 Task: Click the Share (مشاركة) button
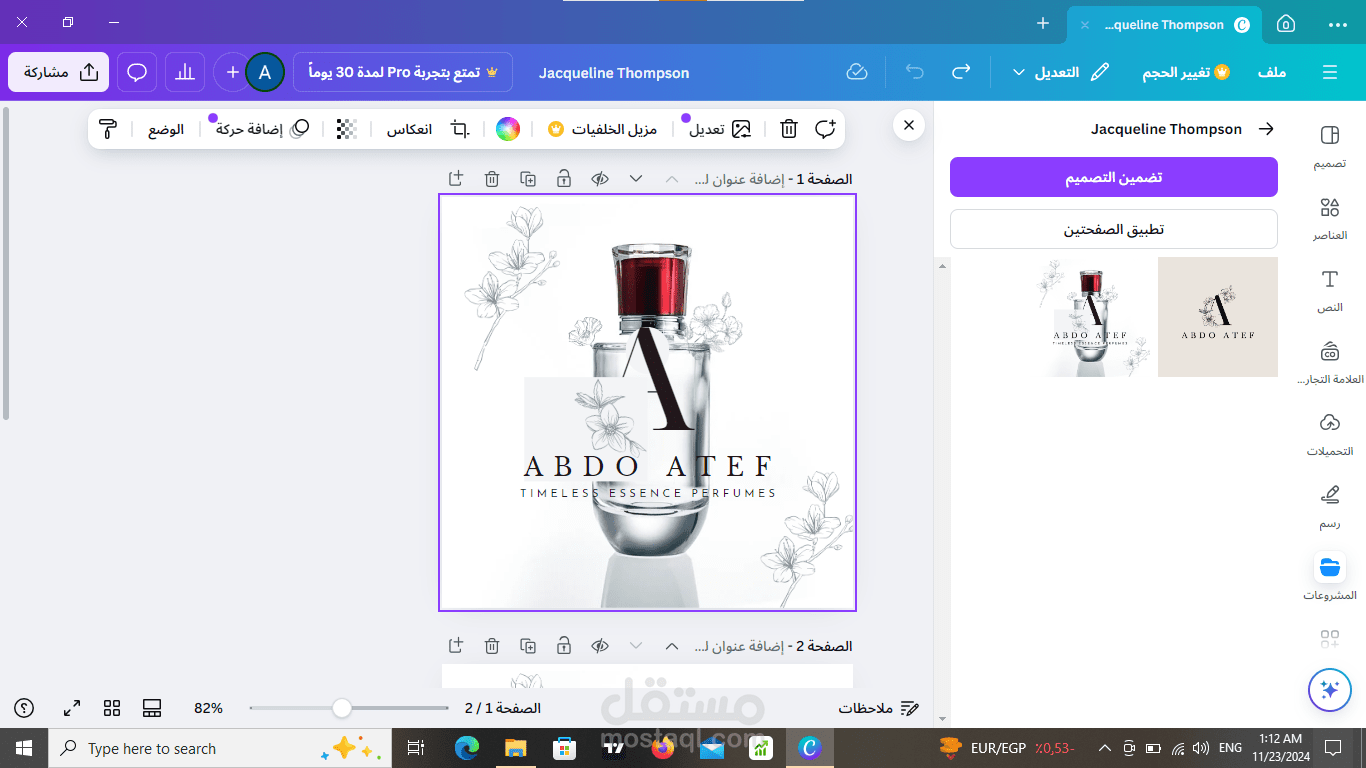(59, 72)
